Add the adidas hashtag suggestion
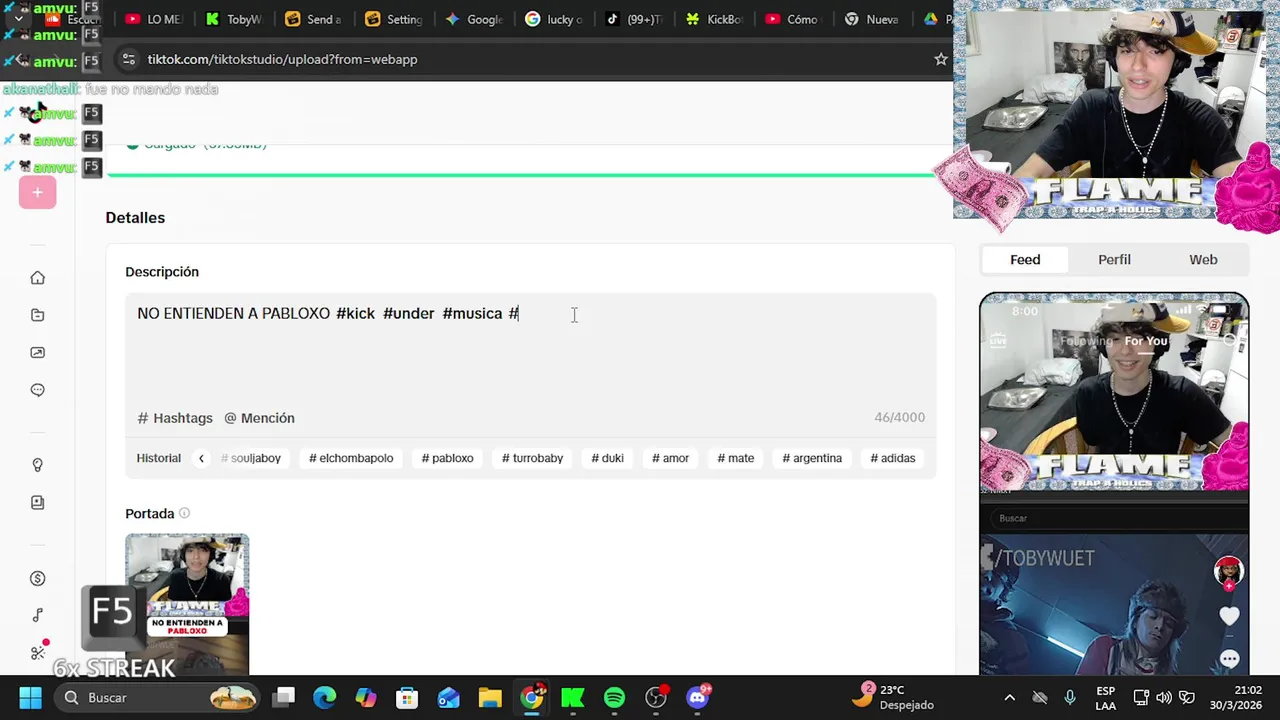The height and width of the screenshot is (720, 1280). [893, 458]
